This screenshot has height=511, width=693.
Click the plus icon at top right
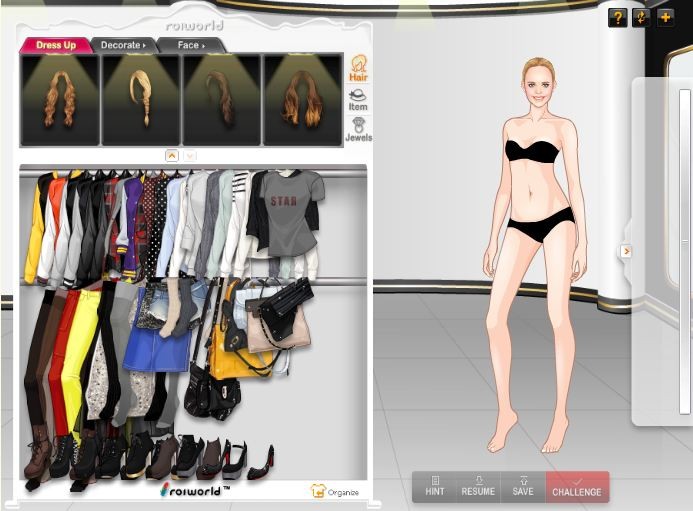point(665,17)
